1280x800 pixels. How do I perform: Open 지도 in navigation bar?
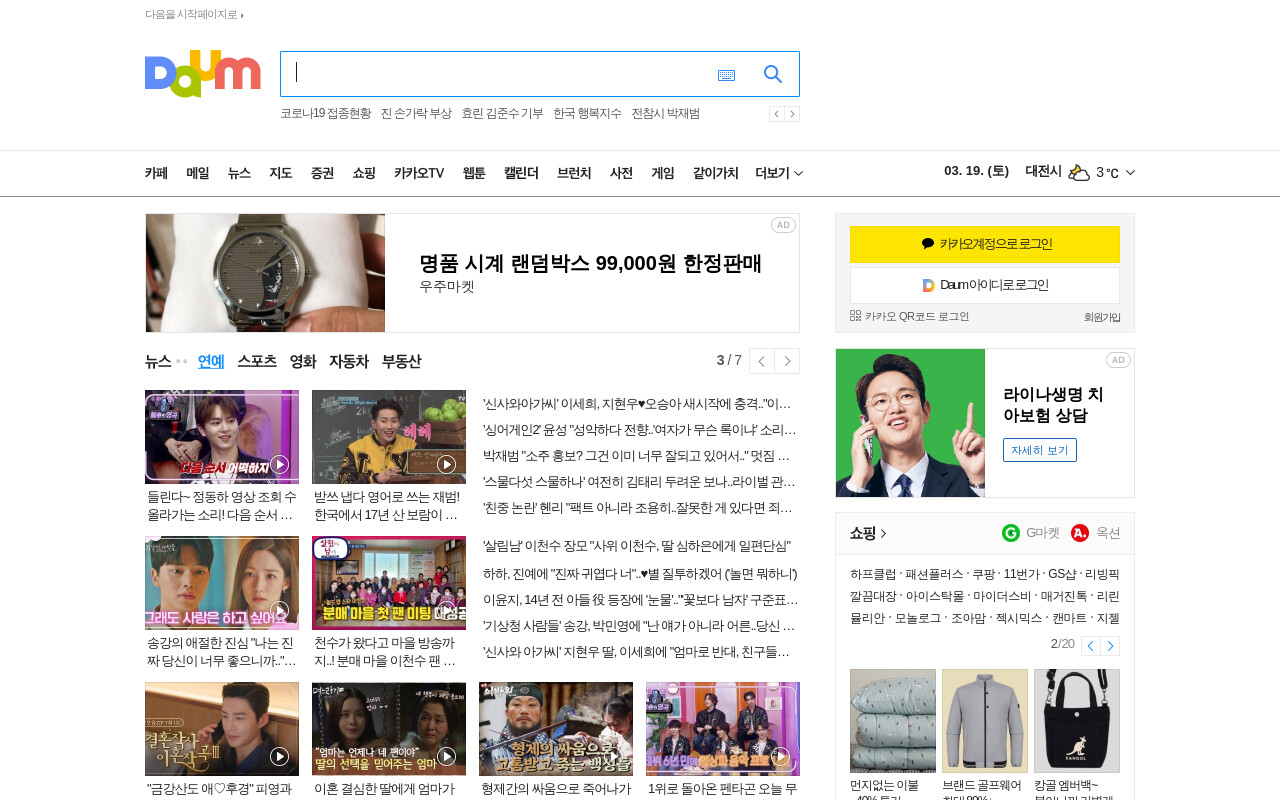(x=281, y=173)
